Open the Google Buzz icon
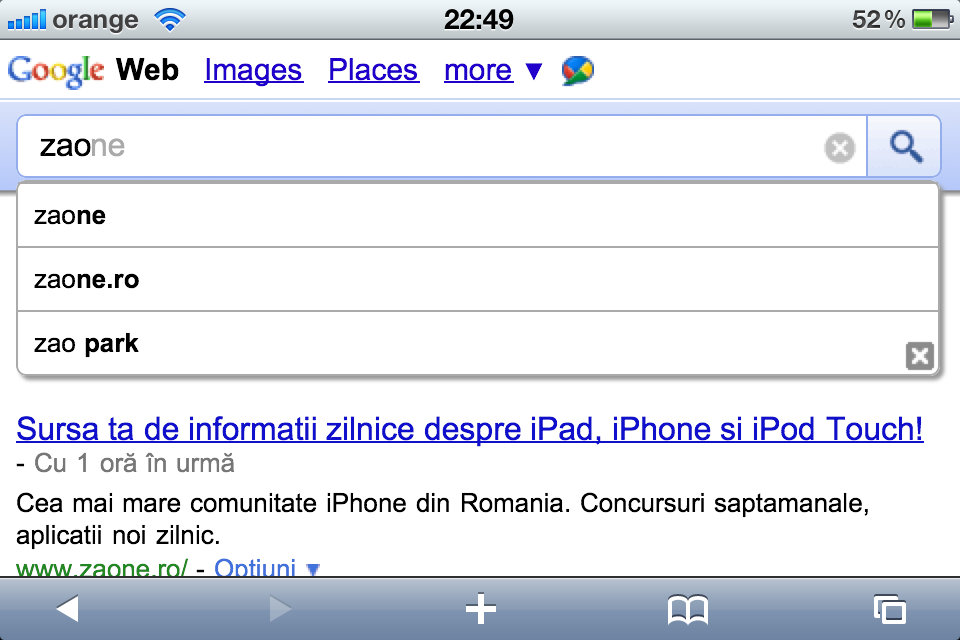 click(x=577, y=70)
